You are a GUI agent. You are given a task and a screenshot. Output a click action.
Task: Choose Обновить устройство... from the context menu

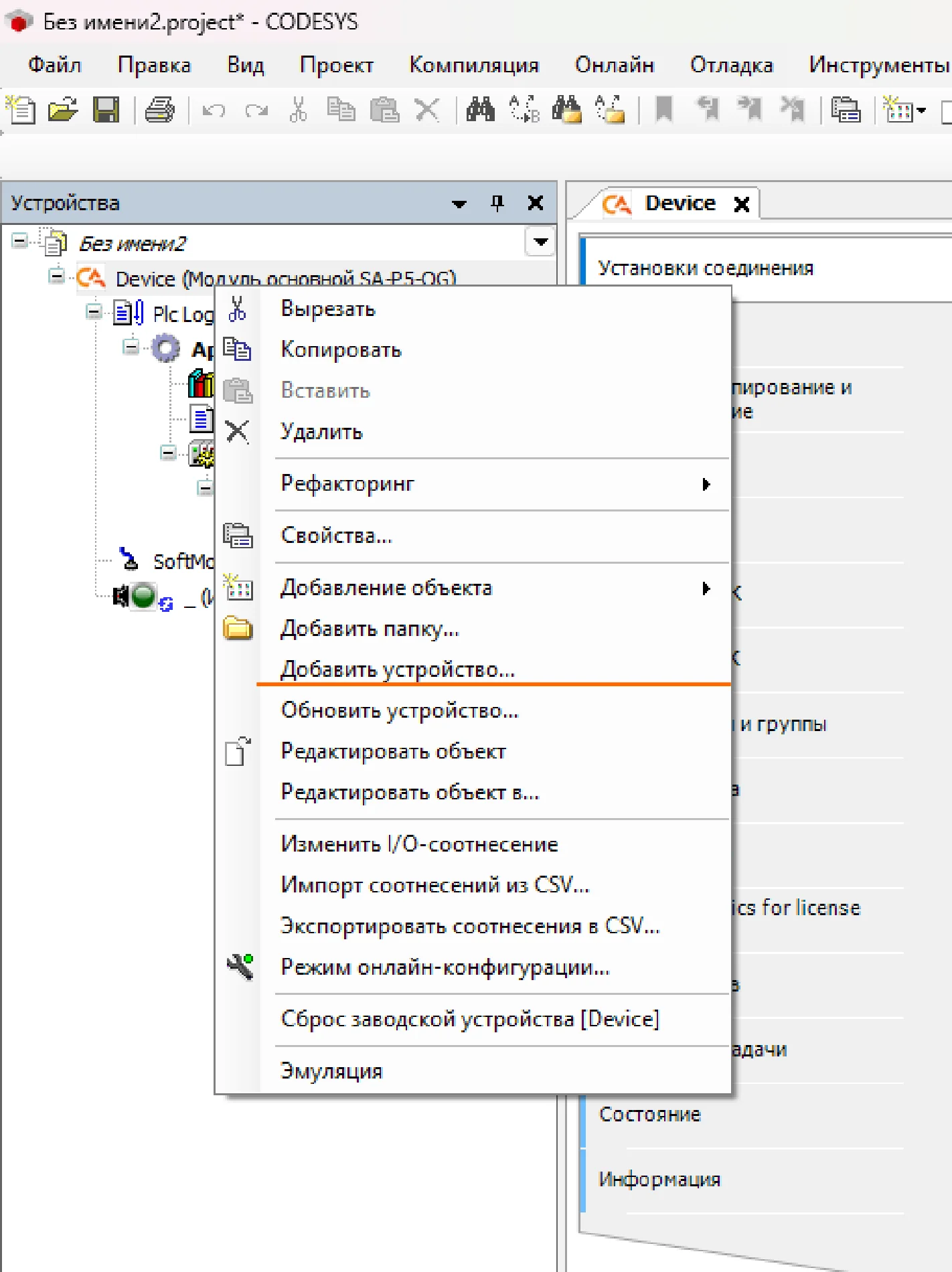472,711
